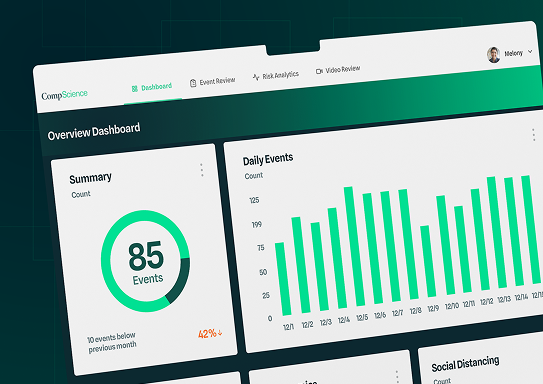The width and height of the screenshot is (543, 384).
Task: Select the 12/5 bar in Daily Events
Action: tap(354, 247)
